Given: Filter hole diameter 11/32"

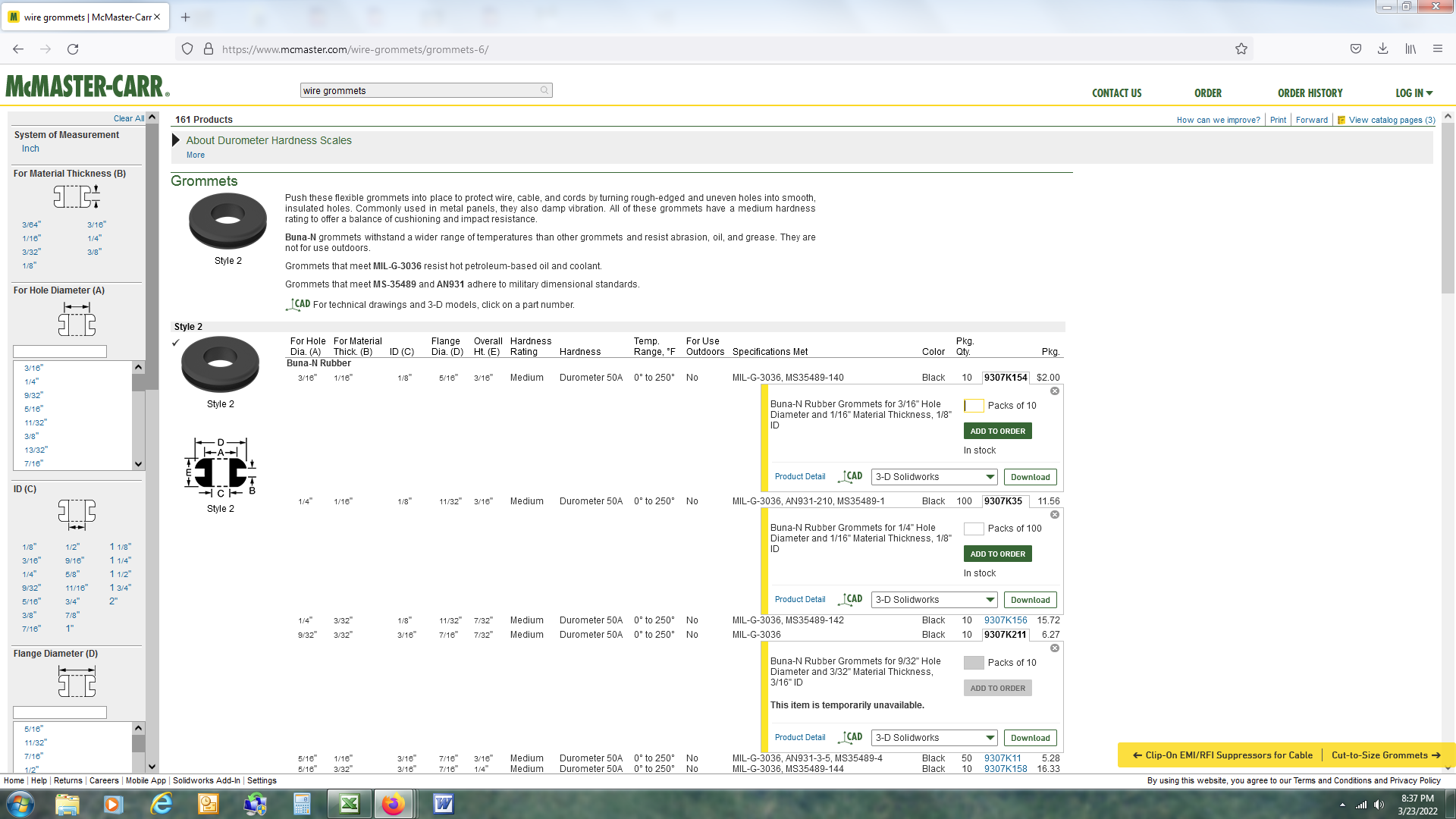Looking at the screenshot, I should [36, 422].
